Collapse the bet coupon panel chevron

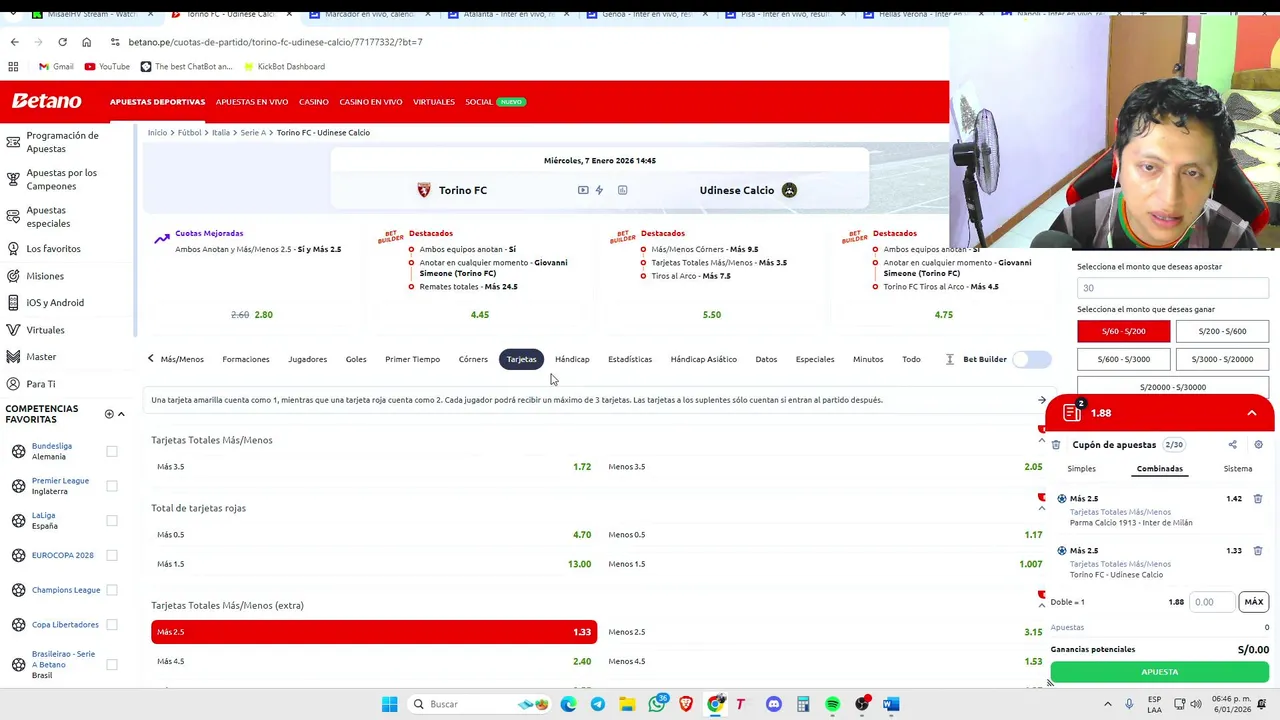coord(1251,413)
